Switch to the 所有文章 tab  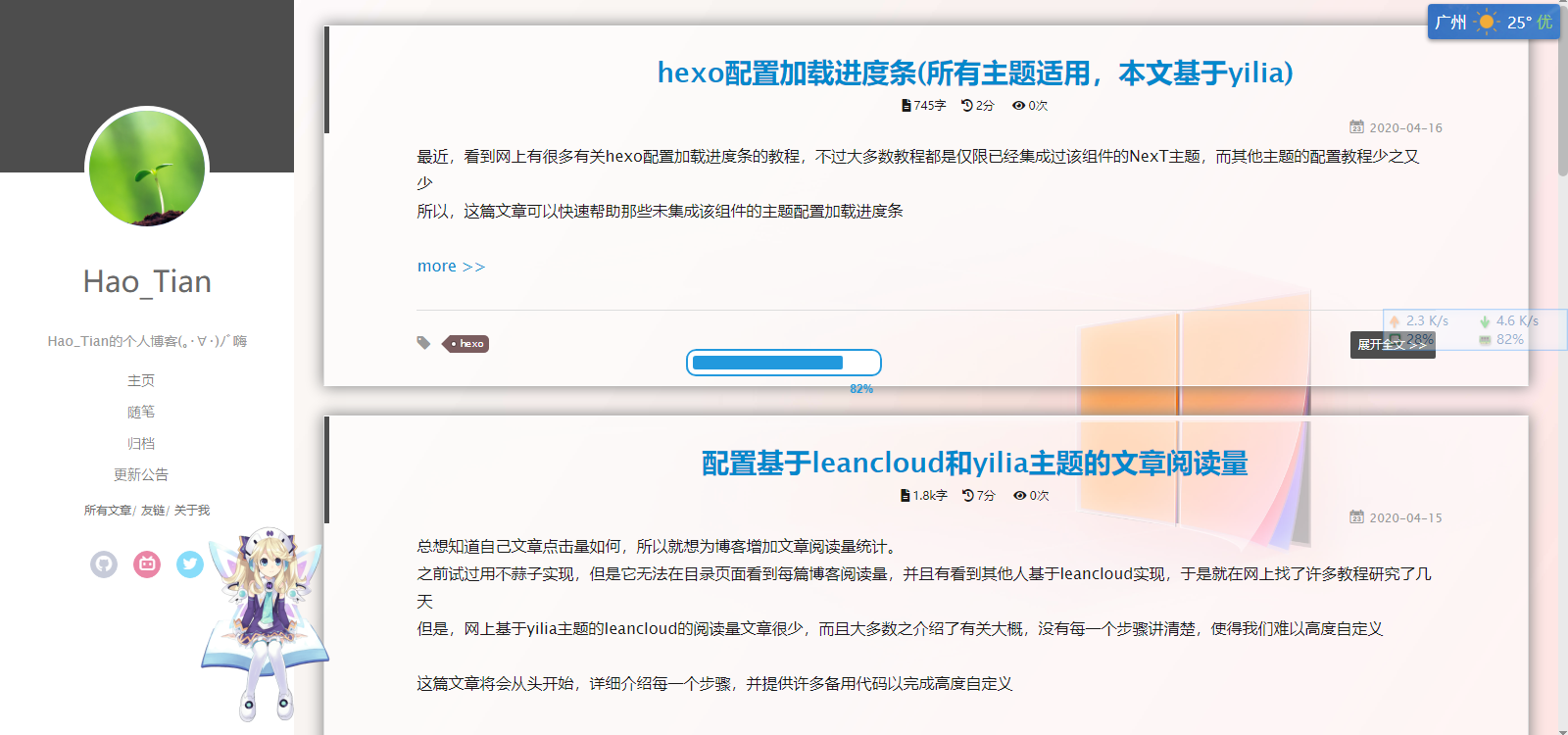click(108, 511)
